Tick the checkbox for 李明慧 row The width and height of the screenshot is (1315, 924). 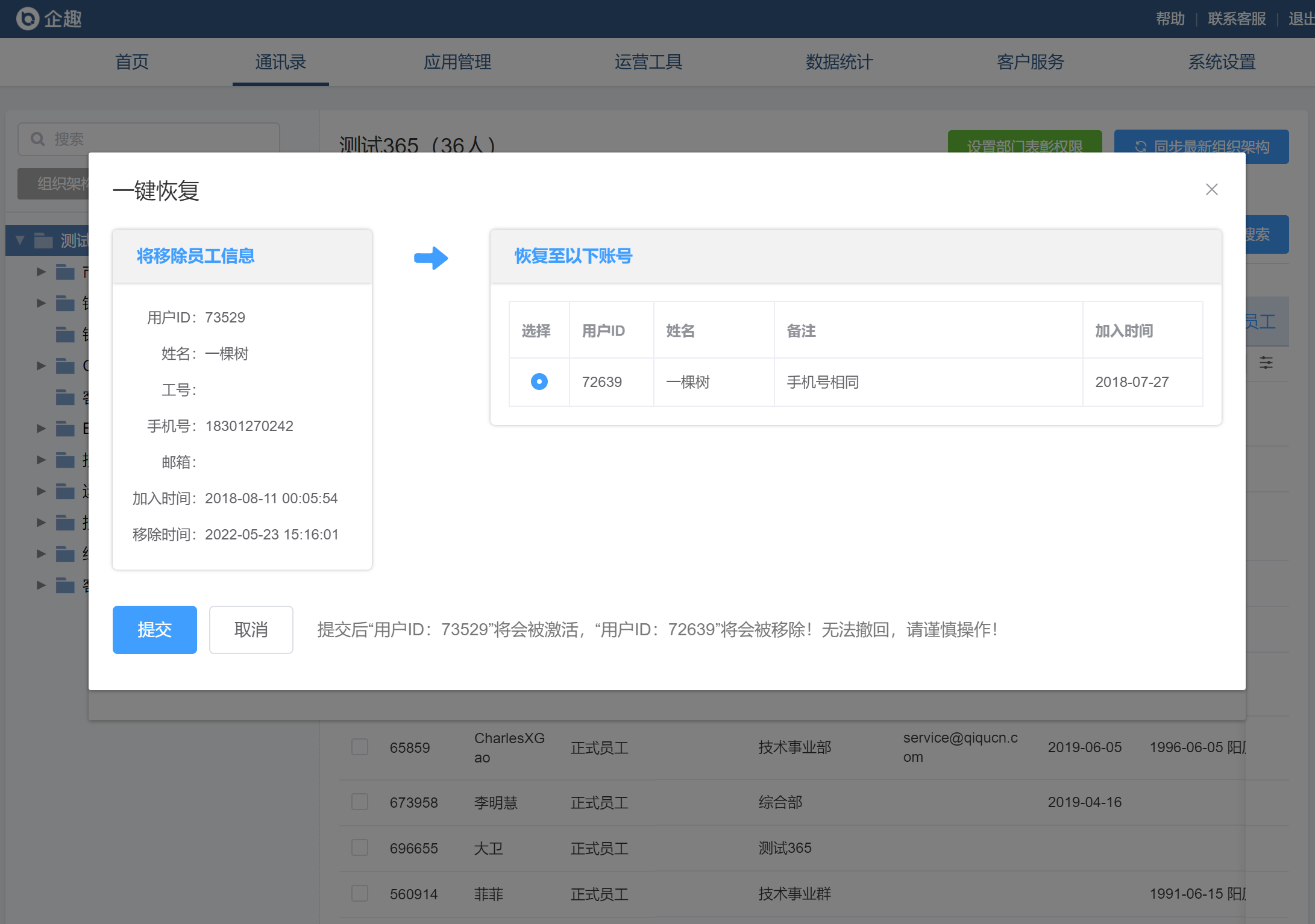(360, 802)
